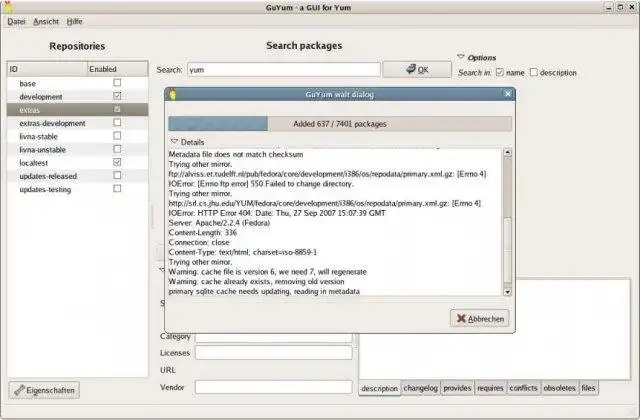The height and width of the screenshot is (420, 640).
Task: Enable the extras-development repository checkbox
Action: click(117, 122)
